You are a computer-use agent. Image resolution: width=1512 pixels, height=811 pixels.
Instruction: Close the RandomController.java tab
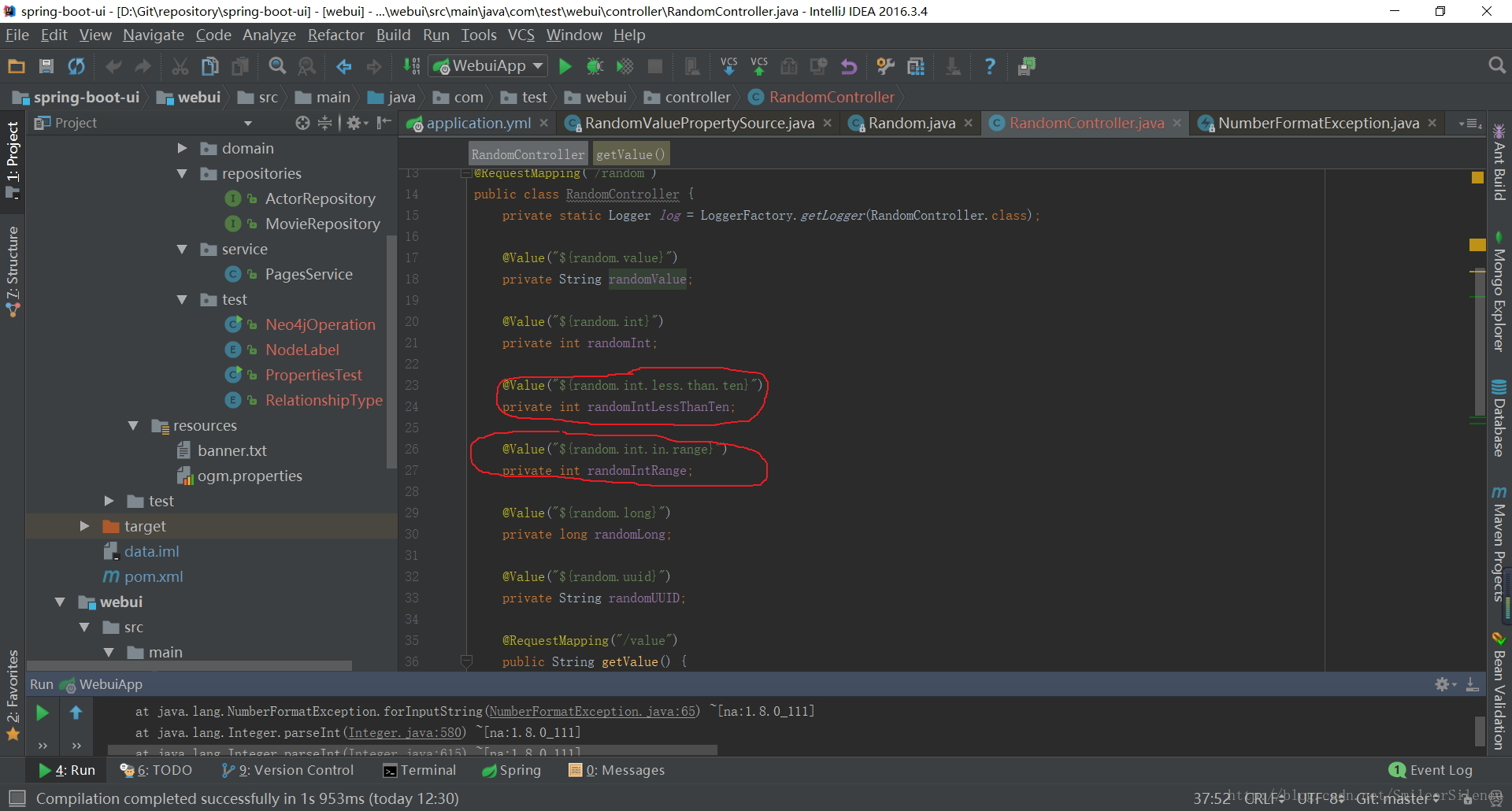coord(1177,123)
